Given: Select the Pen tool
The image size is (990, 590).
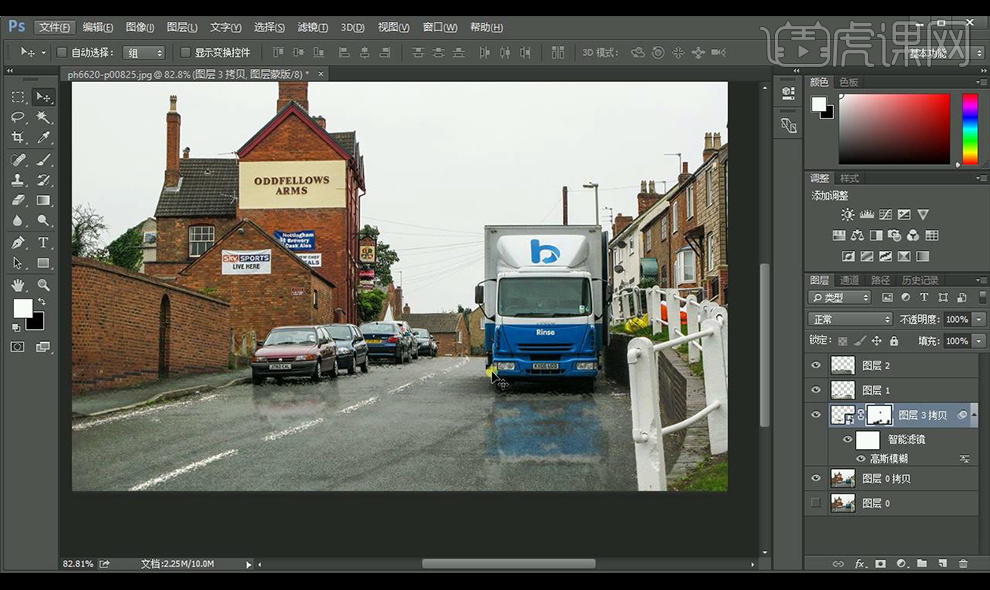Looking at the screenshot, I should click(18, 243).
